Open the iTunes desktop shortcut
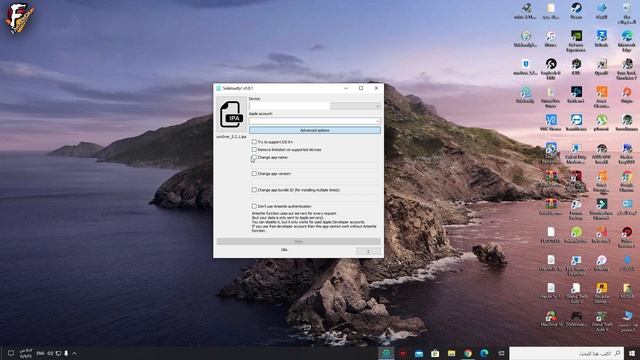The height and width of the screenshot is (360, 640). [551, 39]
